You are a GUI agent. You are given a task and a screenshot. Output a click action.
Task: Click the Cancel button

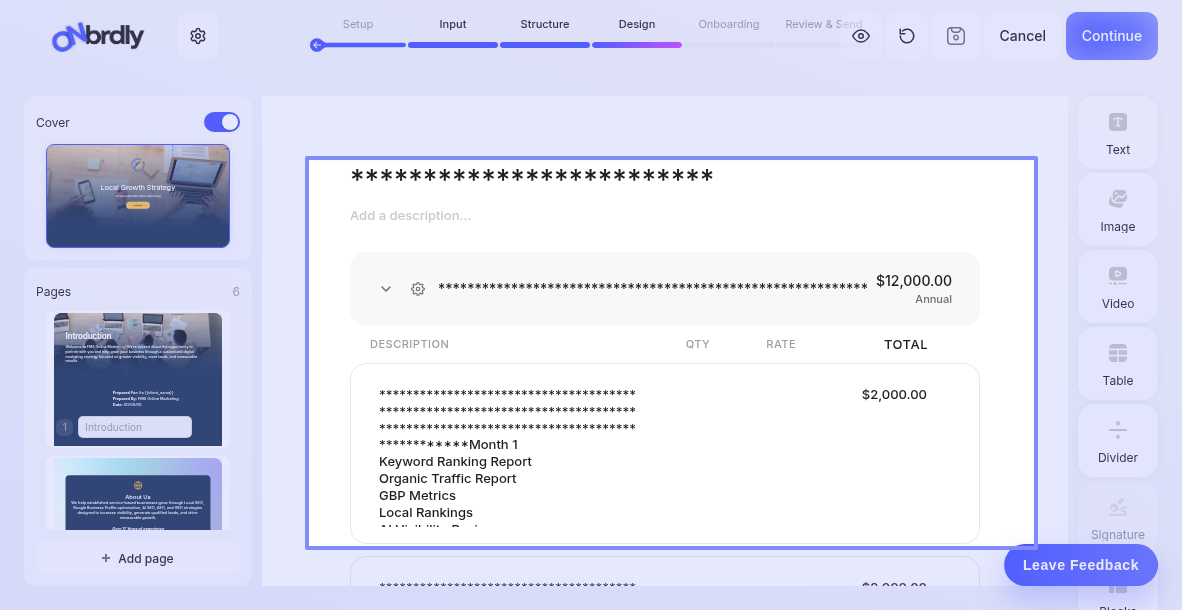point(1022,36)
